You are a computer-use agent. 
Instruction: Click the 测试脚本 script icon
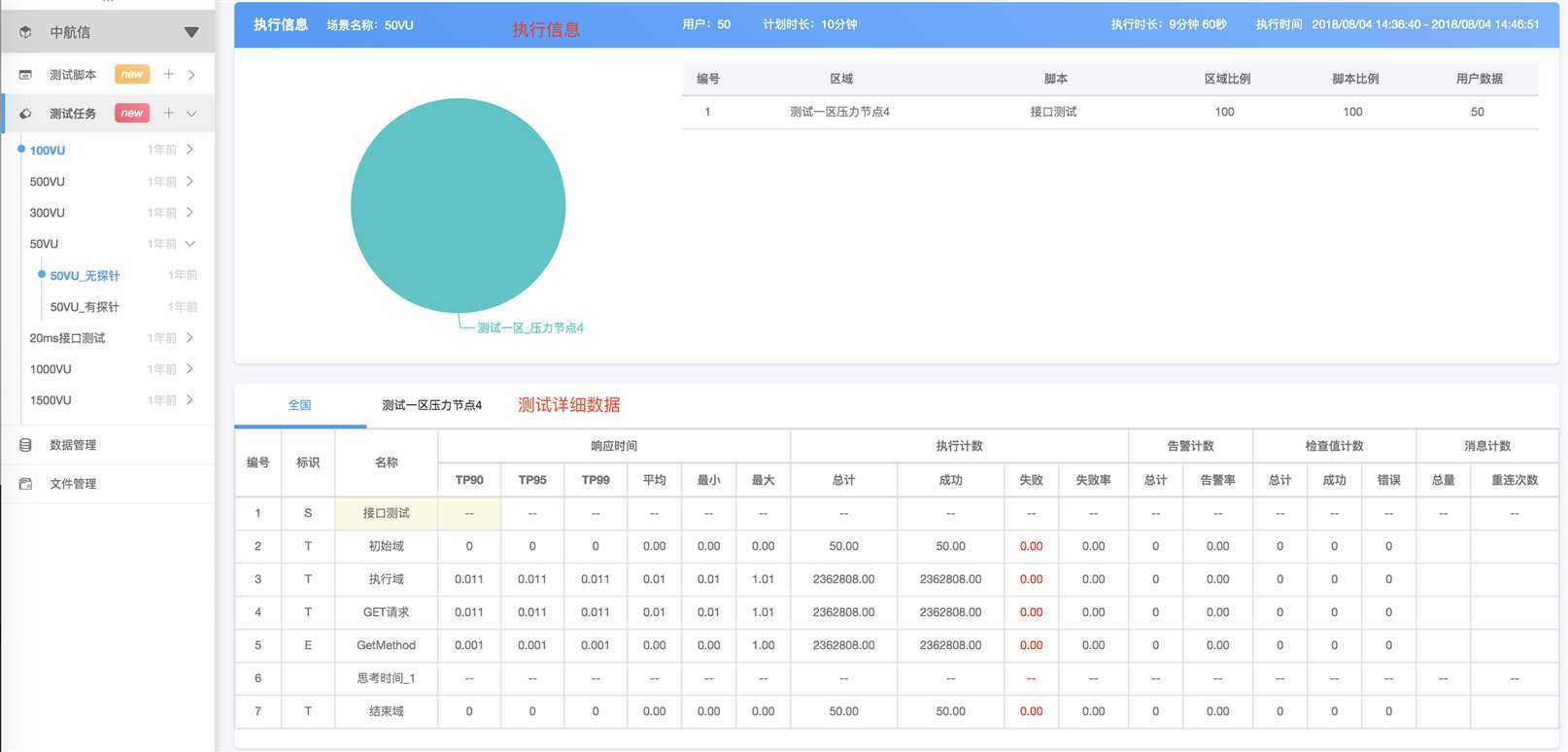pos(26,75)
